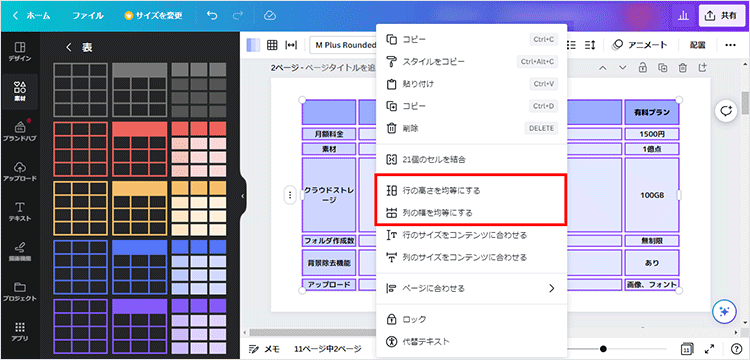Select 削除 menu item
Screen dimensions: 750x360
tap(472, 128)
